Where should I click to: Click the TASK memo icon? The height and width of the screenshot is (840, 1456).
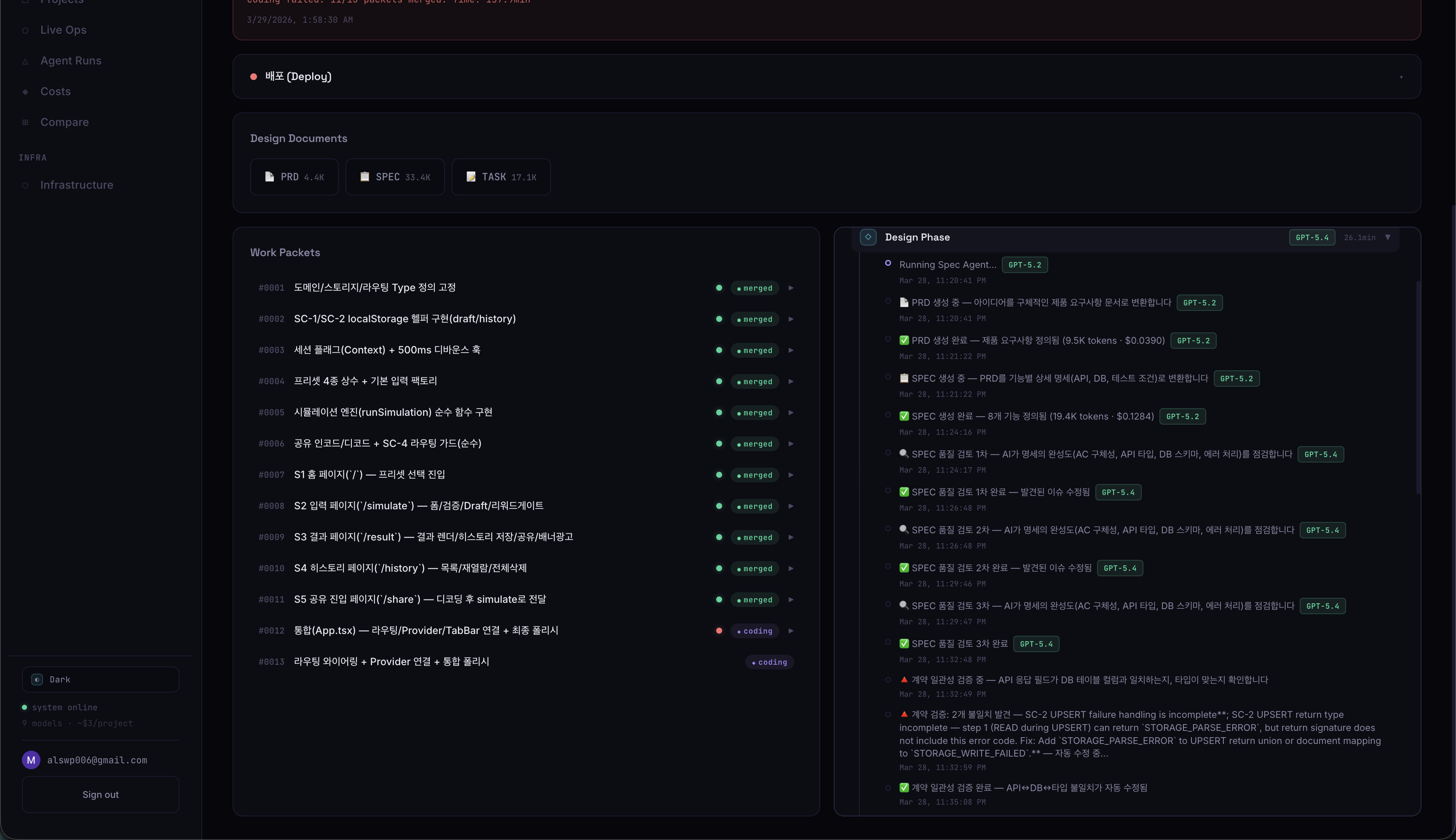(x=471, y=177)
